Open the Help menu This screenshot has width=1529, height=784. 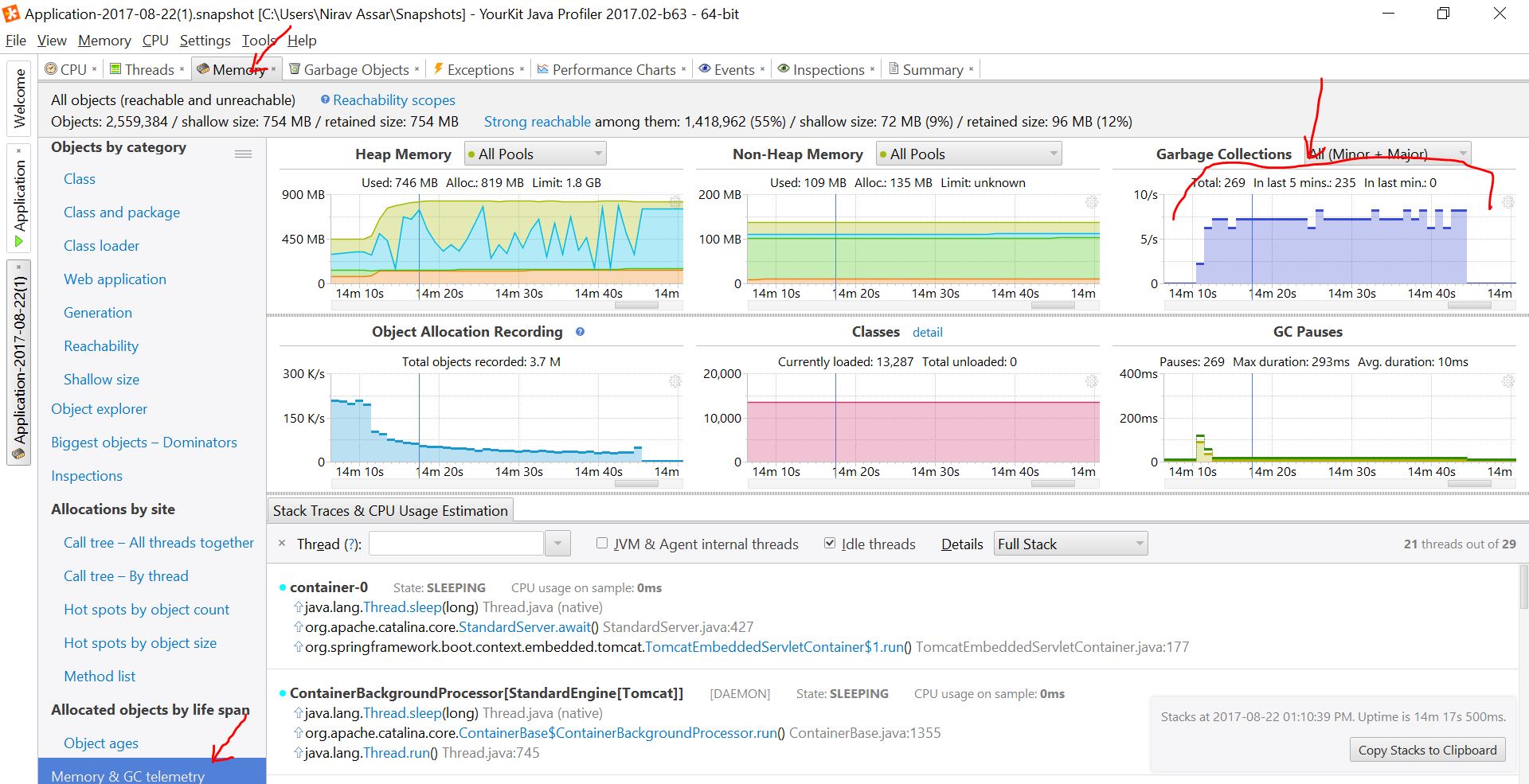(302, 41)
